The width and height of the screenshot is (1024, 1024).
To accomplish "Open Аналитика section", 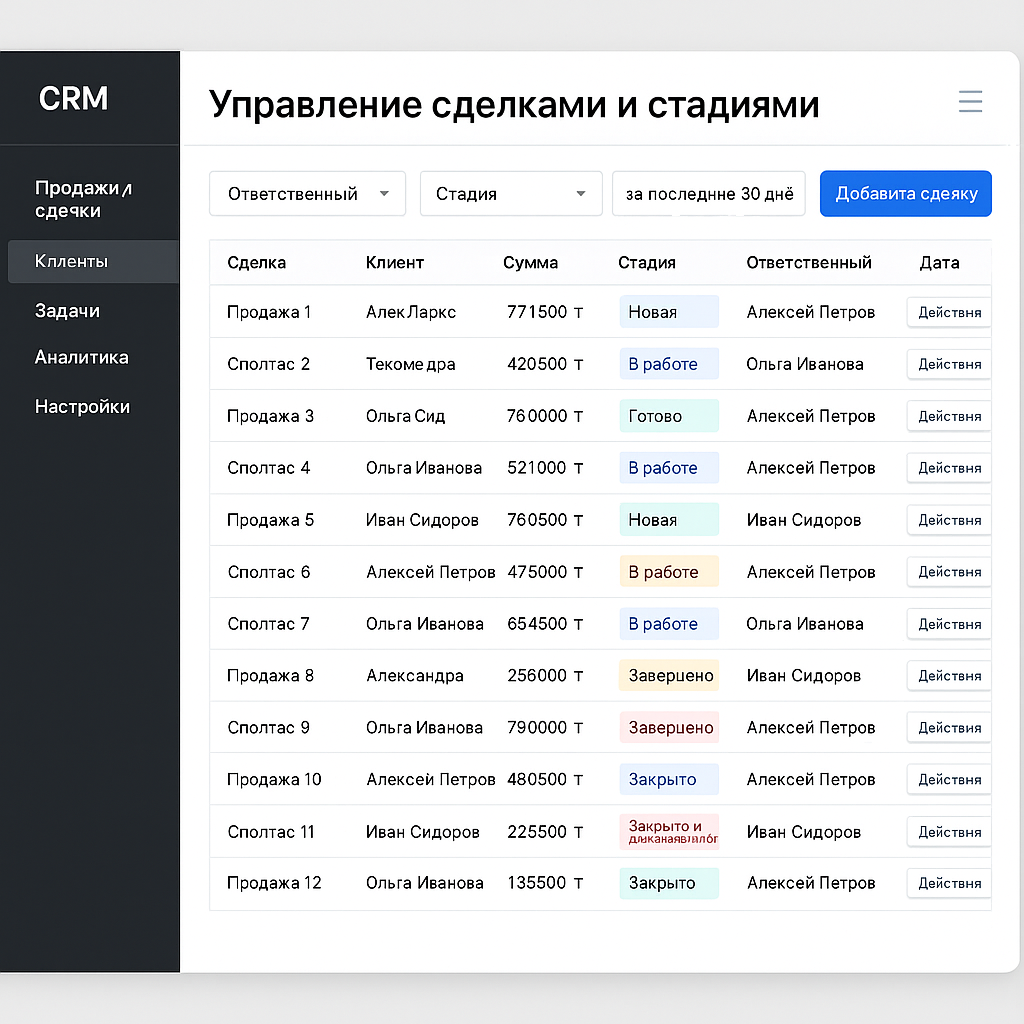I will pyautogui.click(x=82, y=357).
